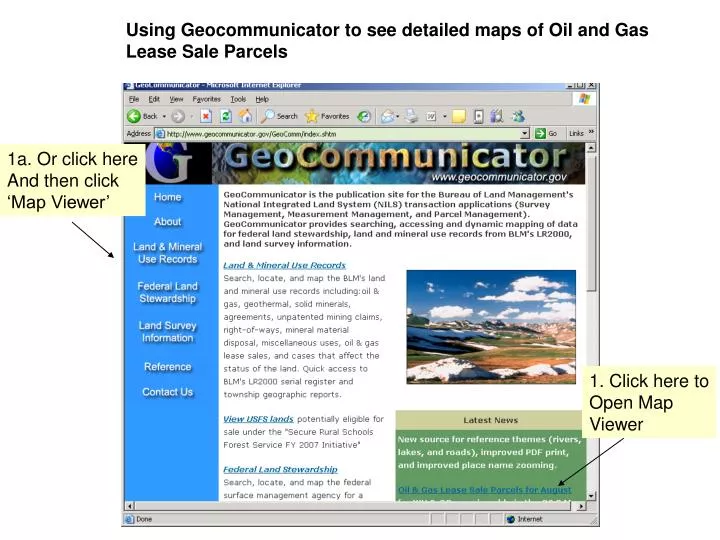
Task: Click the yellow note Discuss icon
Action: 458,117
